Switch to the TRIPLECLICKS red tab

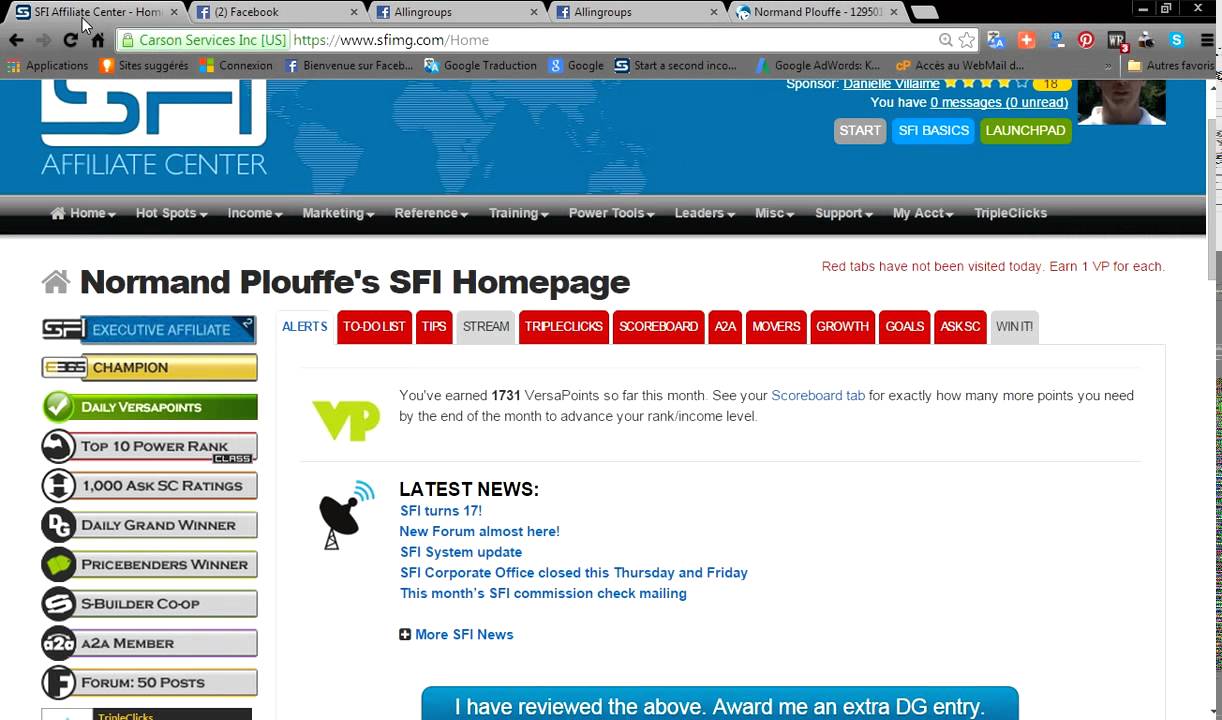click(564, 327)
